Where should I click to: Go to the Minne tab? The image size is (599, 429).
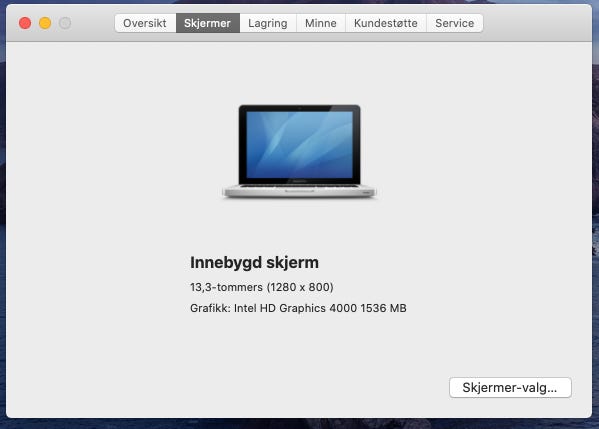coord(321,23)
